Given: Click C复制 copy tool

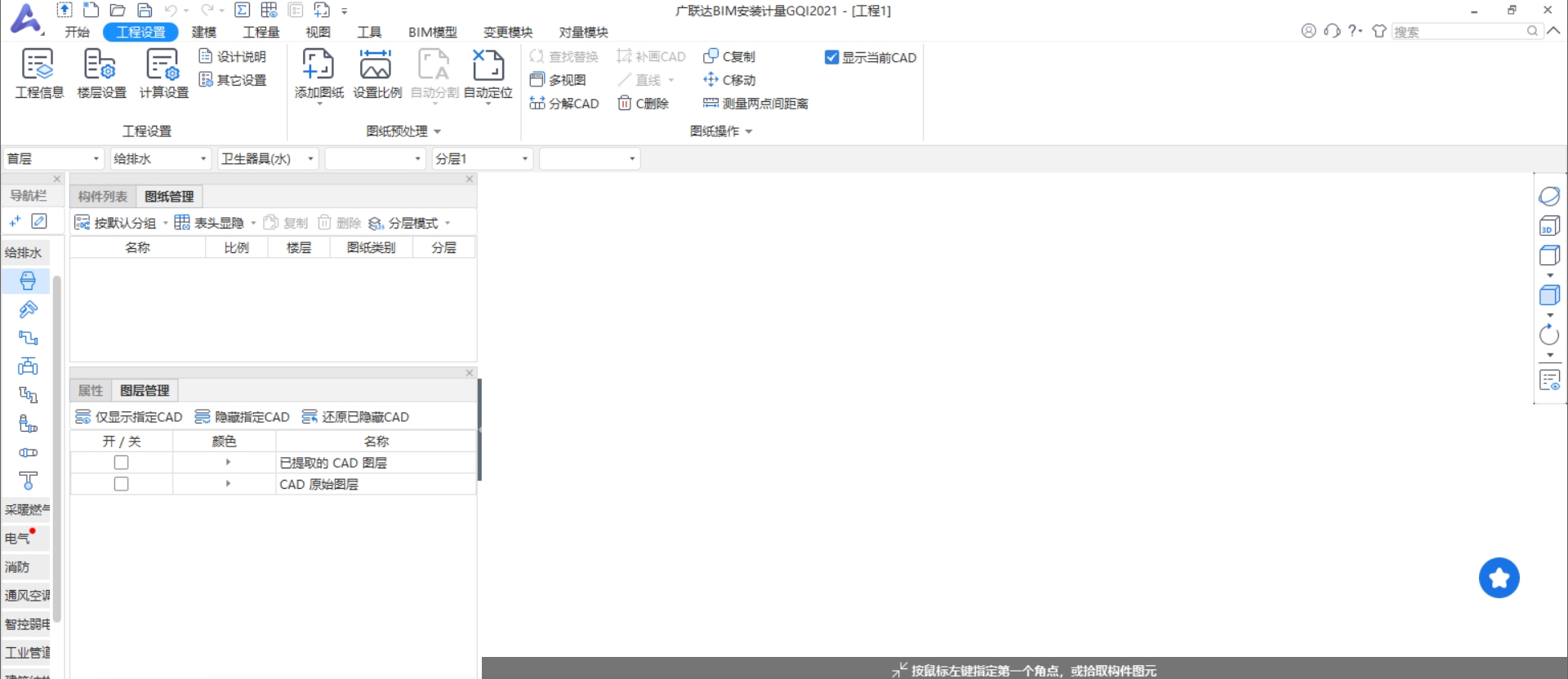Looking at the screenshot, I should click(729, 56).
